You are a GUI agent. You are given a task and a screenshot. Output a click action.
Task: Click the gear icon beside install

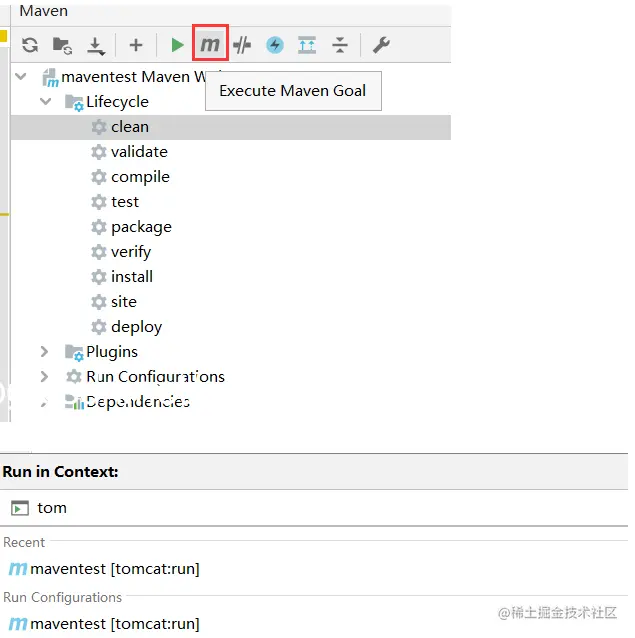[99, 277]
